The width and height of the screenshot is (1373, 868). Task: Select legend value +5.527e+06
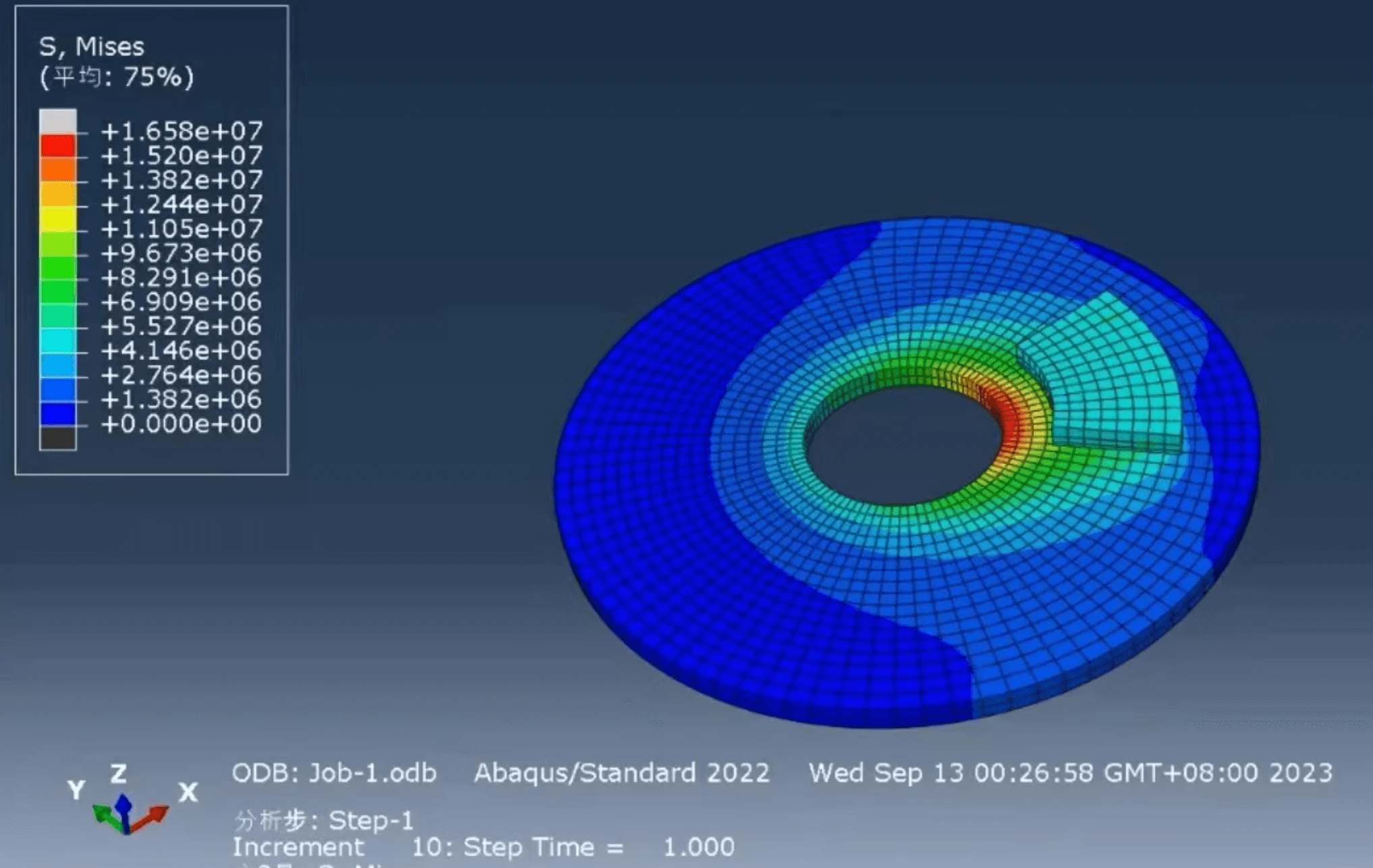coord(181,326)
